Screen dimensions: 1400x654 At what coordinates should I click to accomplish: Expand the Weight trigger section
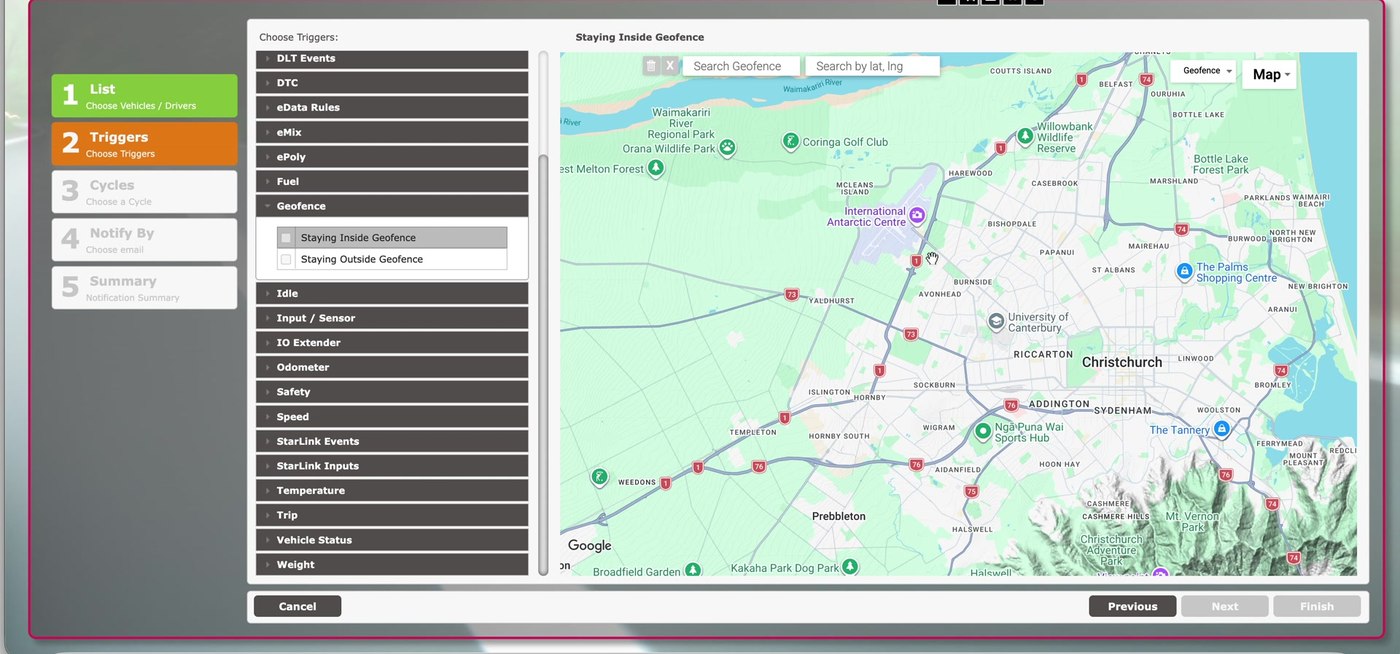tap(392, 564)
